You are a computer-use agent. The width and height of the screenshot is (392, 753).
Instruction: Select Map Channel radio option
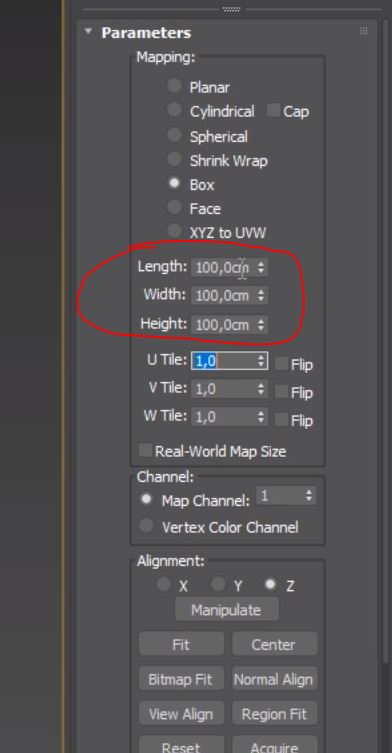(x=146, y=499)
